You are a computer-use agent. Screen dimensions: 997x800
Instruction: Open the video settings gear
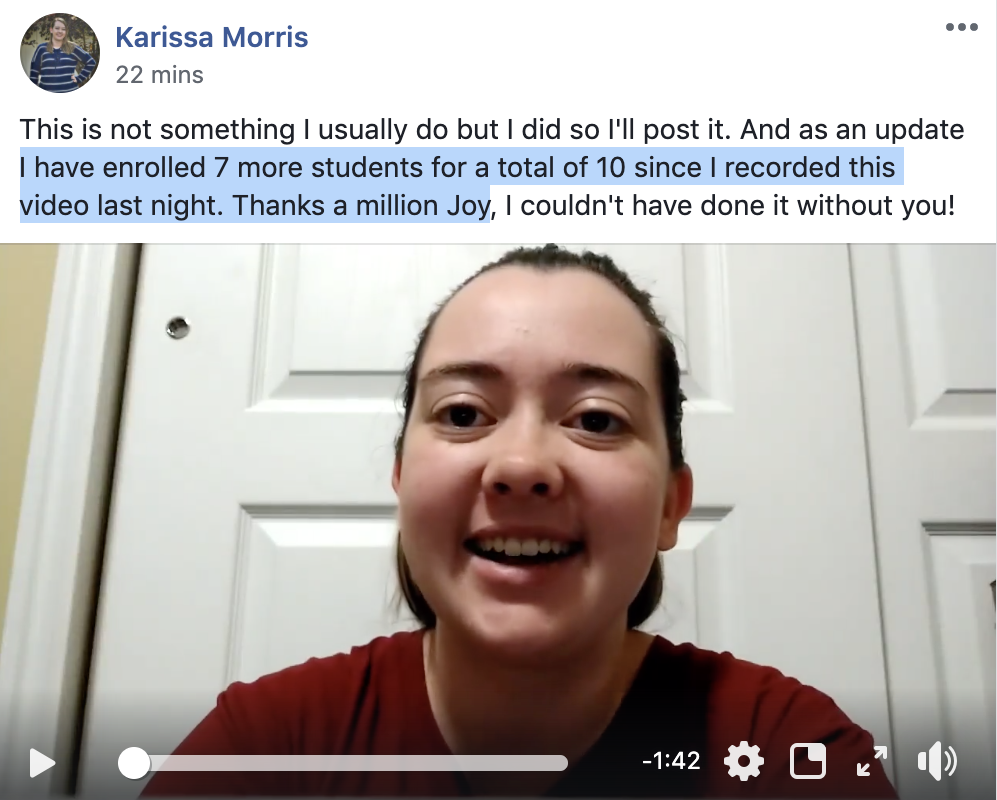[x=743, y=761]
